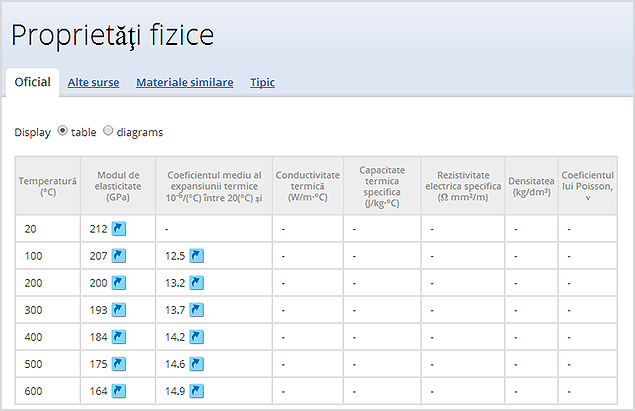Open reference icon beside expansion value 13.2
The width and height of the screenshot is (635, 411).
196,283
